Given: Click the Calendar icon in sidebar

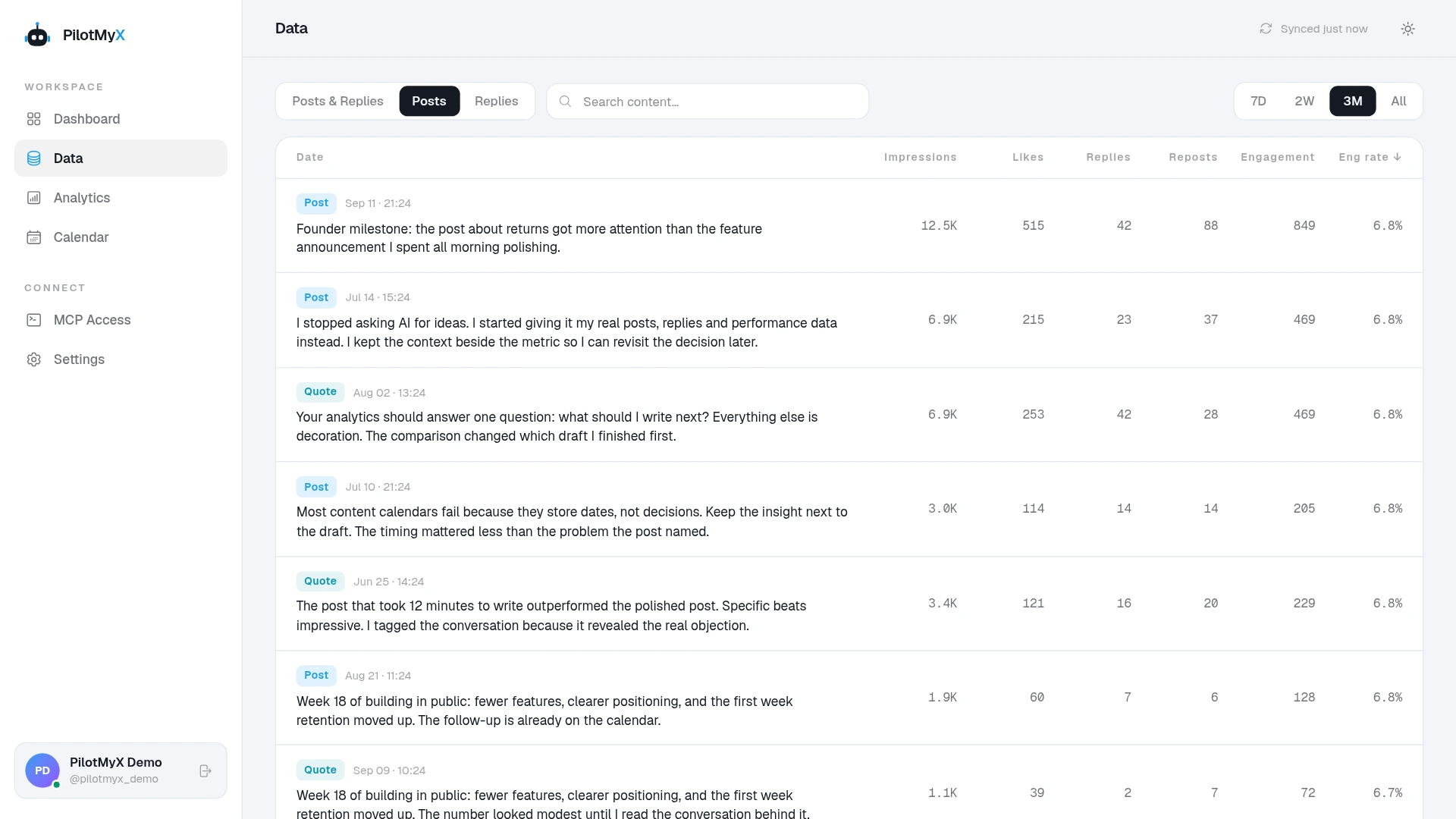Looking at the screenshot, I should 34,237.
